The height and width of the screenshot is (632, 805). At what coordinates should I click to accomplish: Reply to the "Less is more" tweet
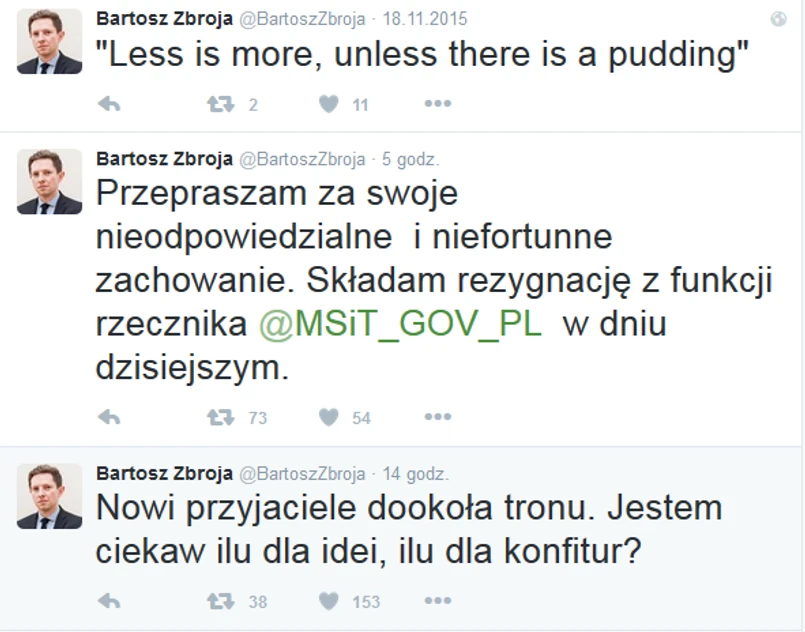pyautogui.click(x=109, y=104)
